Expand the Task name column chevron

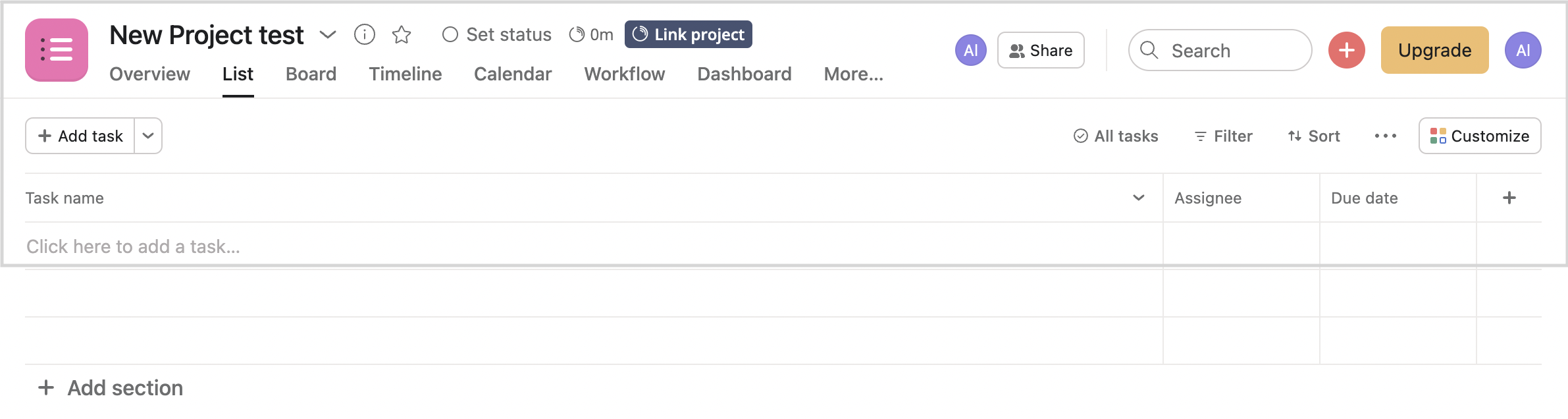[x=1139, y=198]
